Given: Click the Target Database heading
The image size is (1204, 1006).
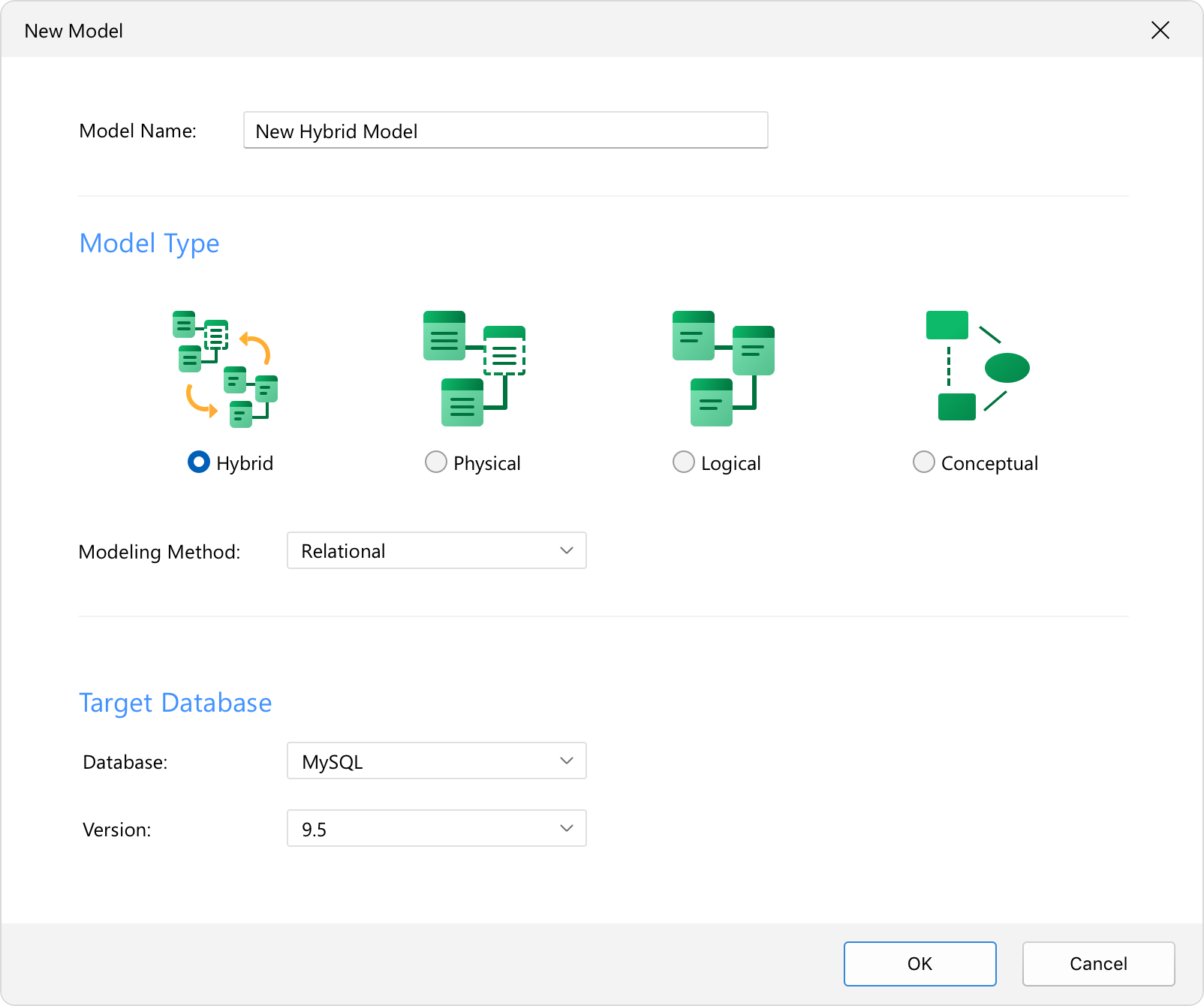Looking at the screenshot, I should point(176,703).
